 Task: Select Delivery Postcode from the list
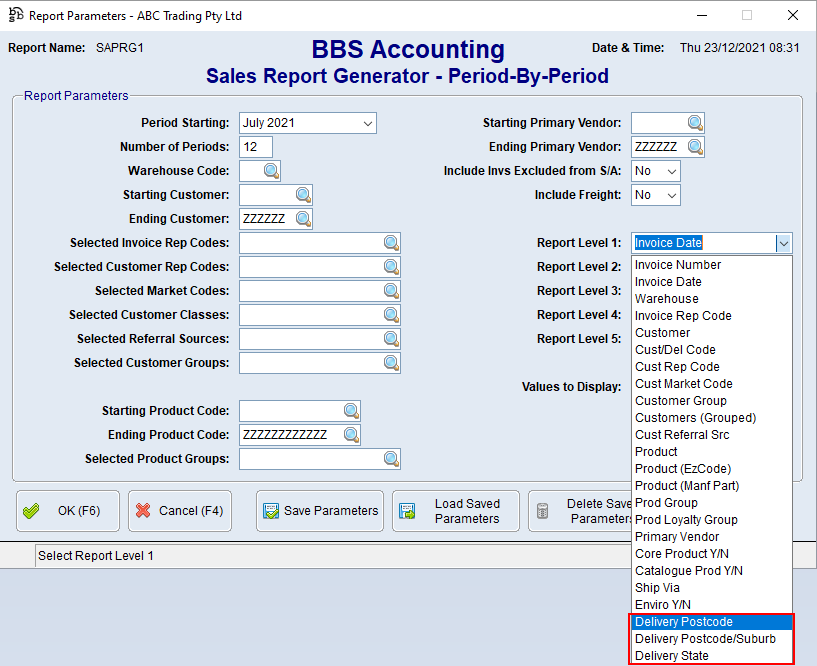click(683, 622)
